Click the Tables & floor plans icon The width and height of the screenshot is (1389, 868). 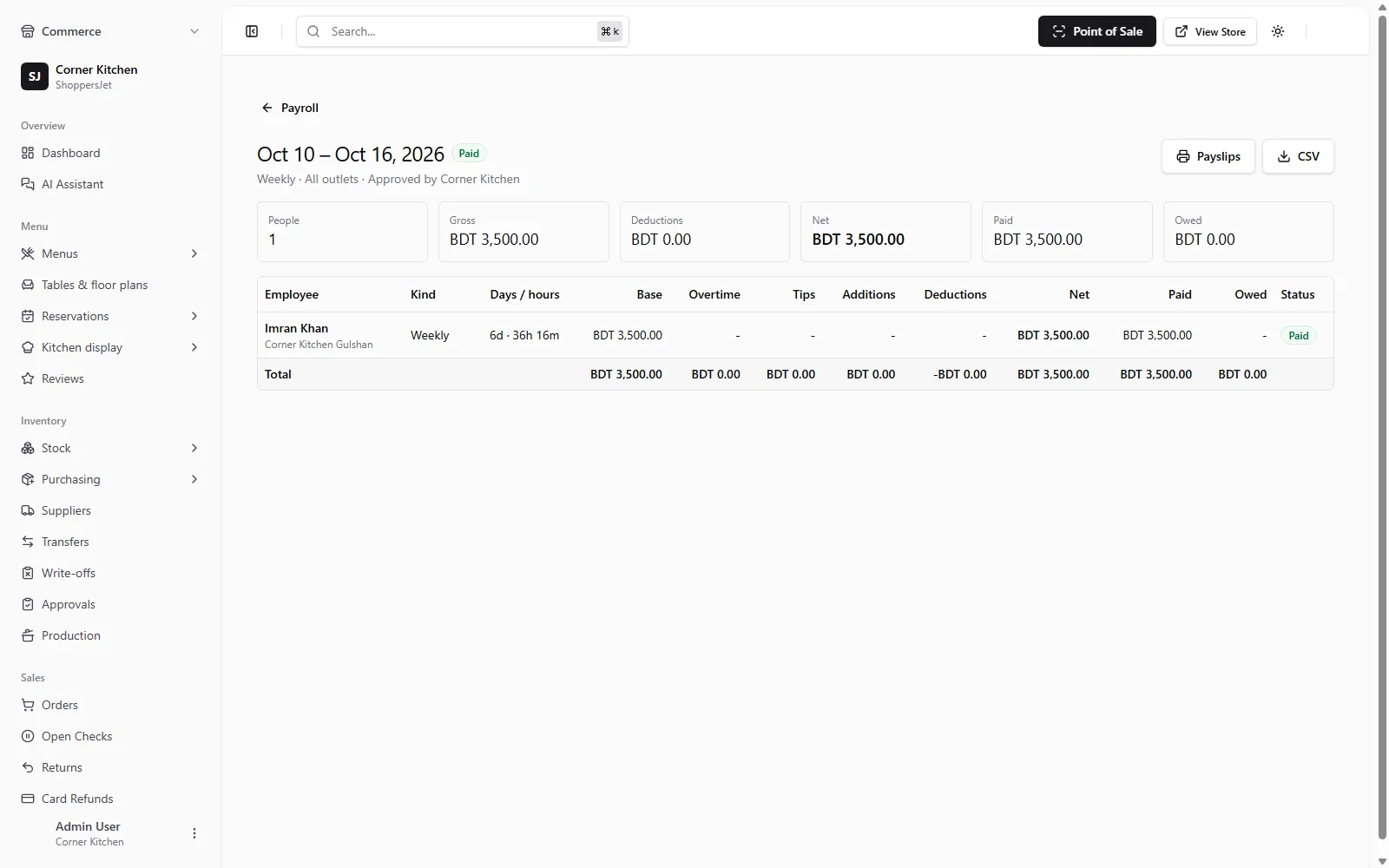(28, 285)
